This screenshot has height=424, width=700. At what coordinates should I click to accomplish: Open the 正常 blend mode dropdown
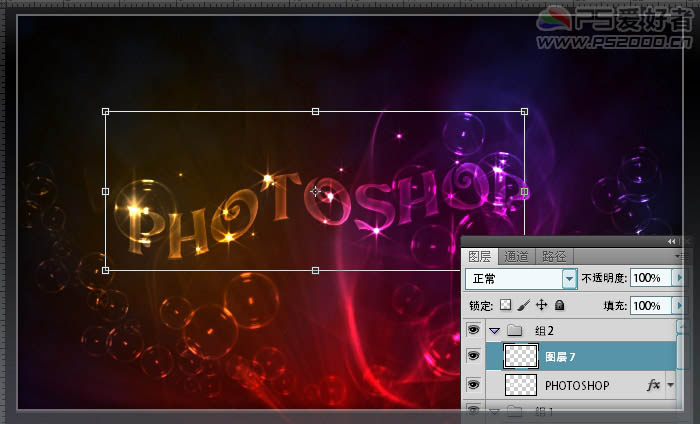570,278
